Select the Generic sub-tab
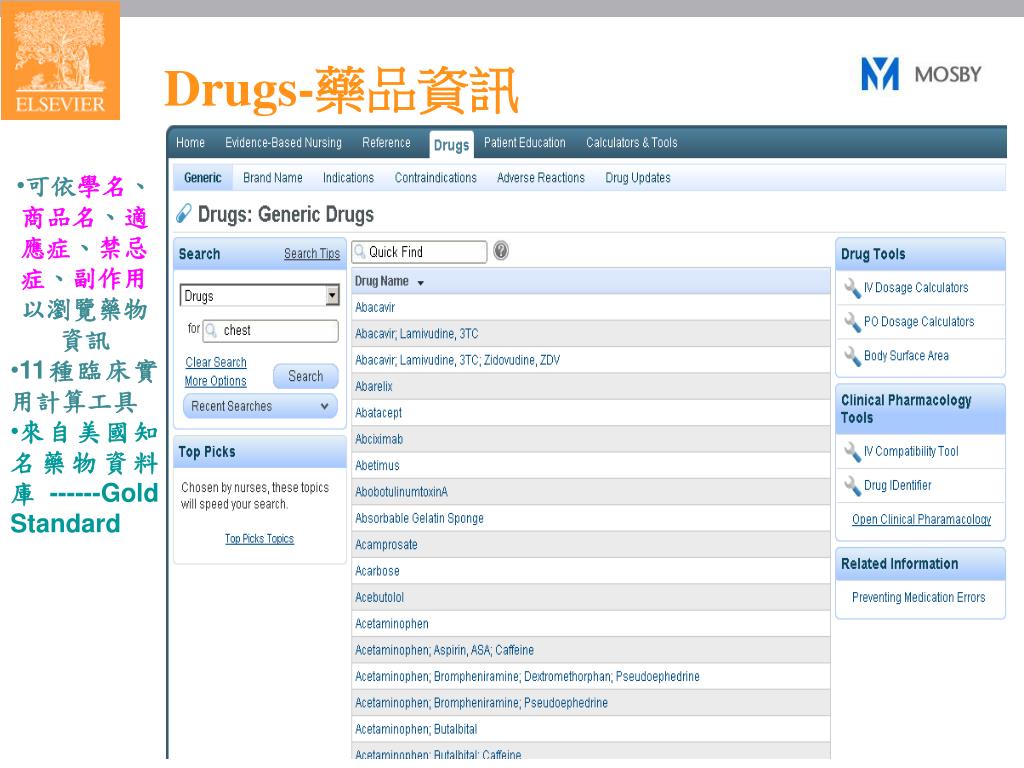 pos(202,178)
